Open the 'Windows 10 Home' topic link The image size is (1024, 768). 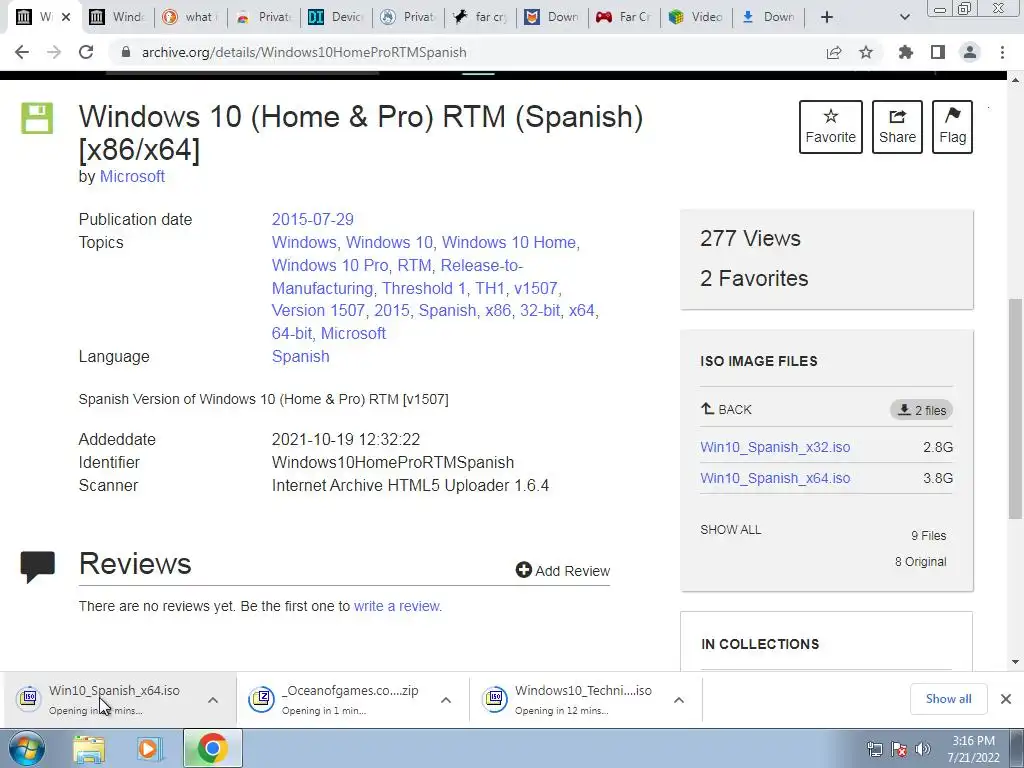pos(509,242)
